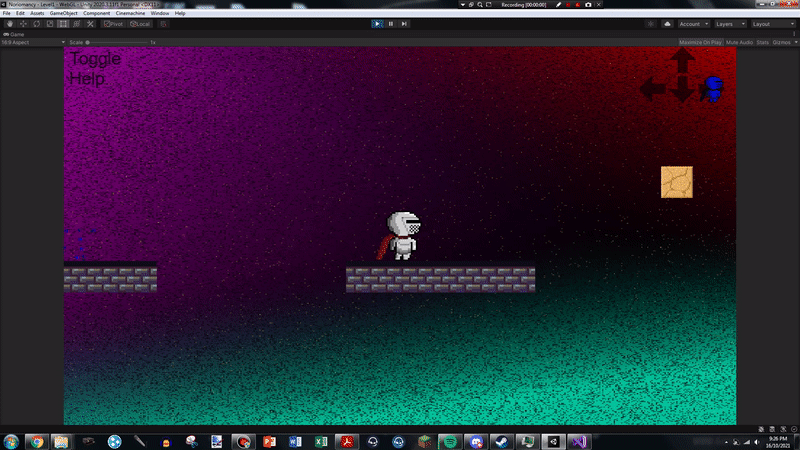Open the Layers dropdown
The image size is (800, 450).
tap(730, 24)
